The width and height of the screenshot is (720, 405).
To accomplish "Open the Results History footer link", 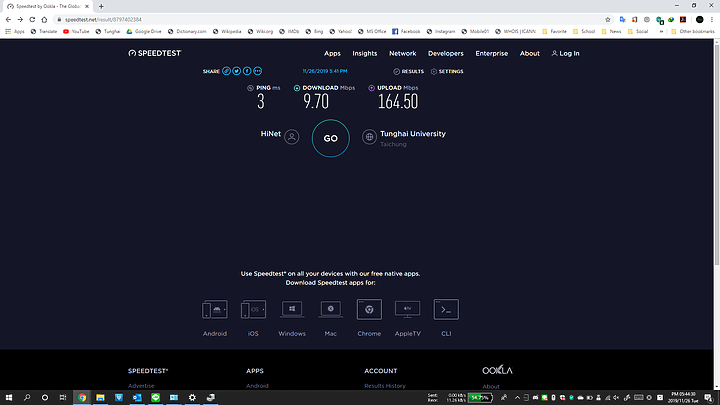I will coord(385,386).
